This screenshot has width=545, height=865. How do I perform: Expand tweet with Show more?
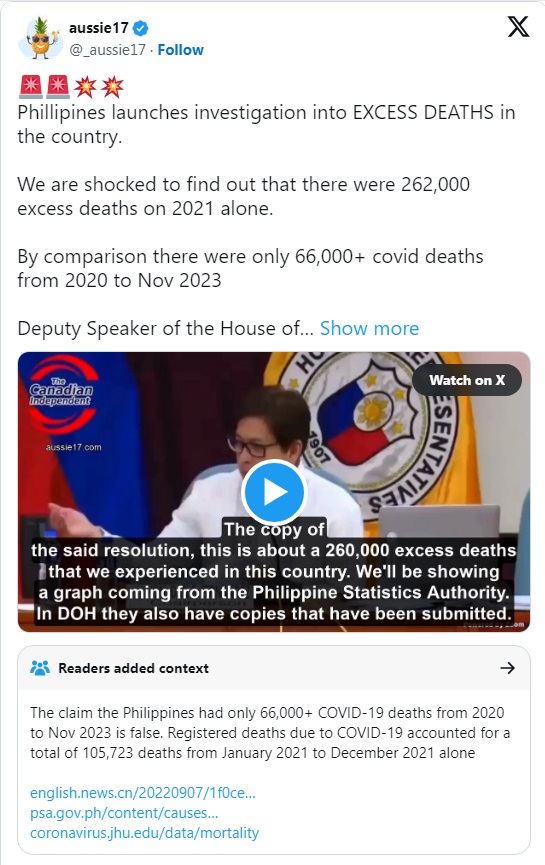[369, 328]
